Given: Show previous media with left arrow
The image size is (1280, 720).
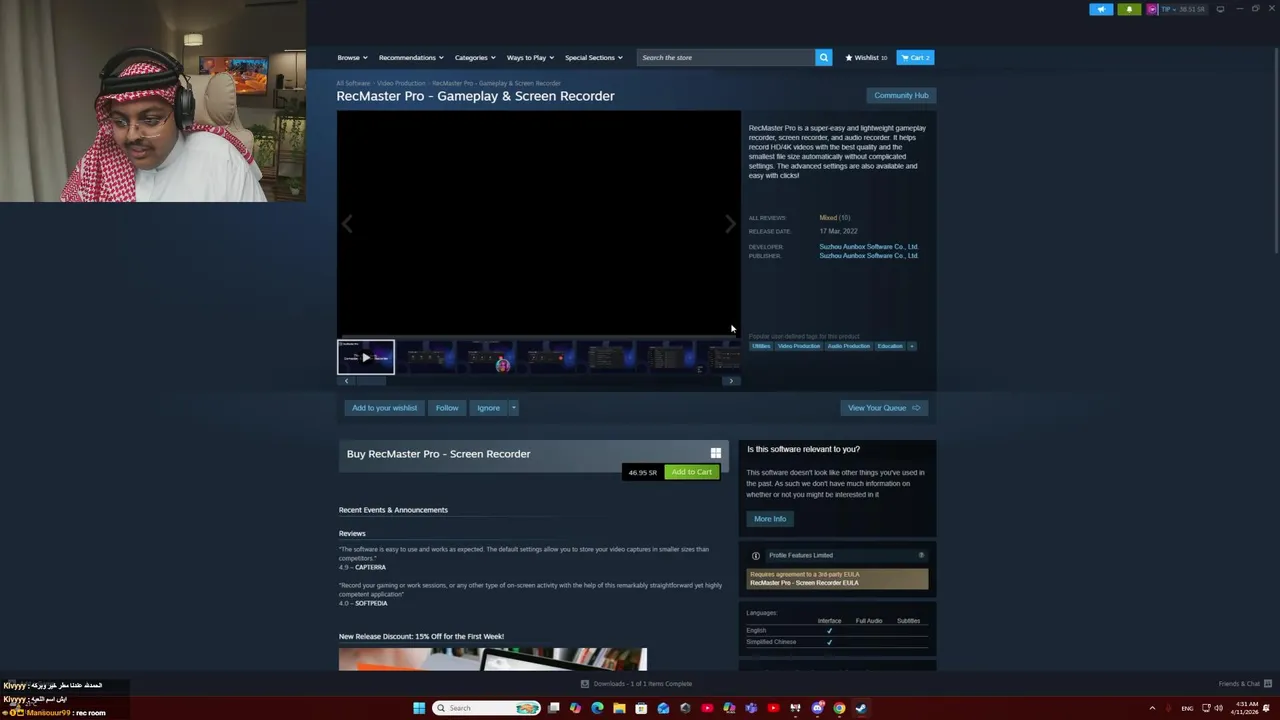Looking at the screenshot, I should tap(347, 224).
